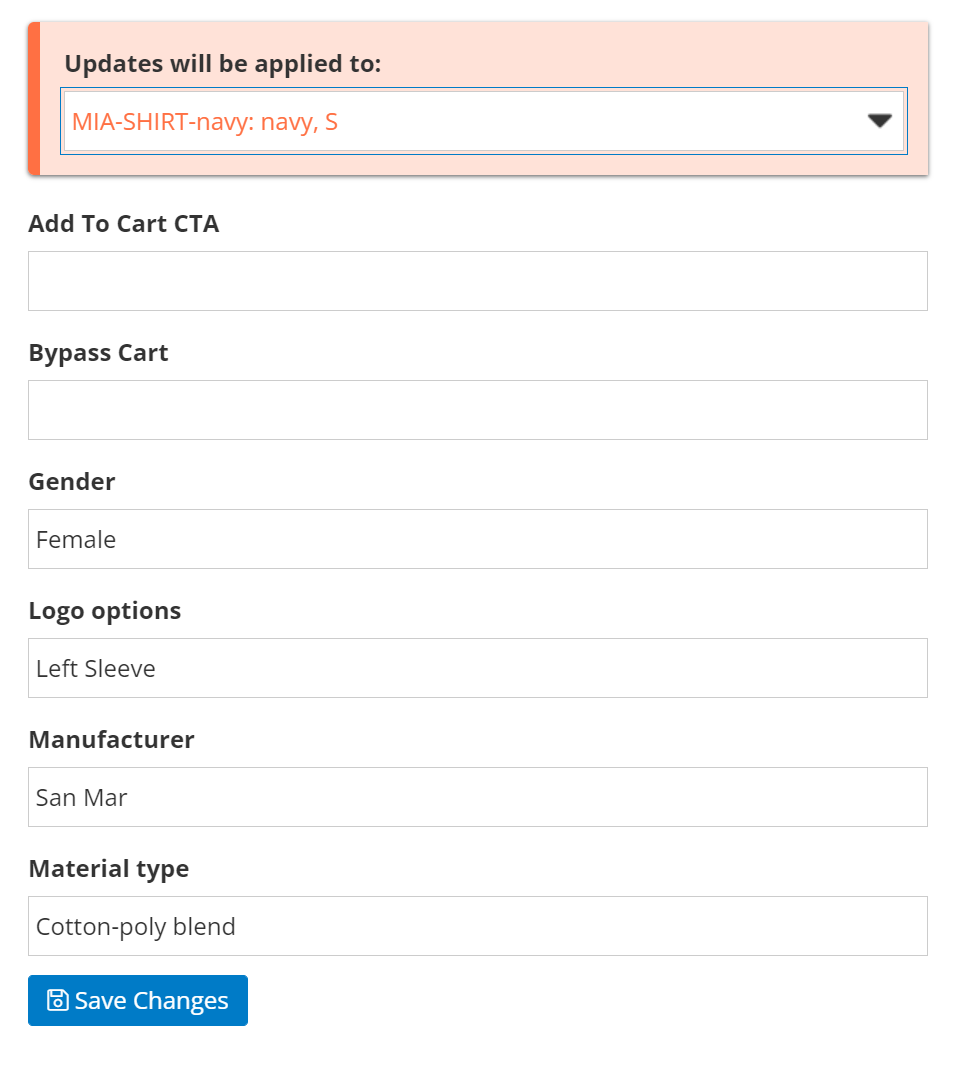Click the Add To Cart CTA label
969x1074 pixels.
[124, 224]
